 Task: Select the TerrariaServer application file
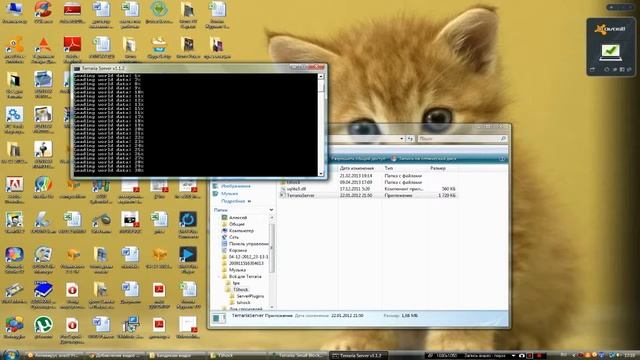[x=300, y=196]
